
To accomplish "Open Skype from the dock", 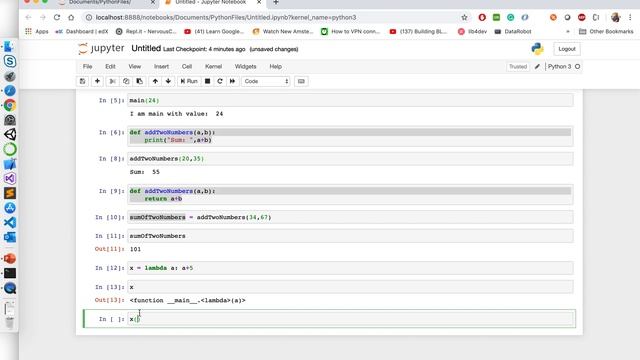I will point(10,61).
